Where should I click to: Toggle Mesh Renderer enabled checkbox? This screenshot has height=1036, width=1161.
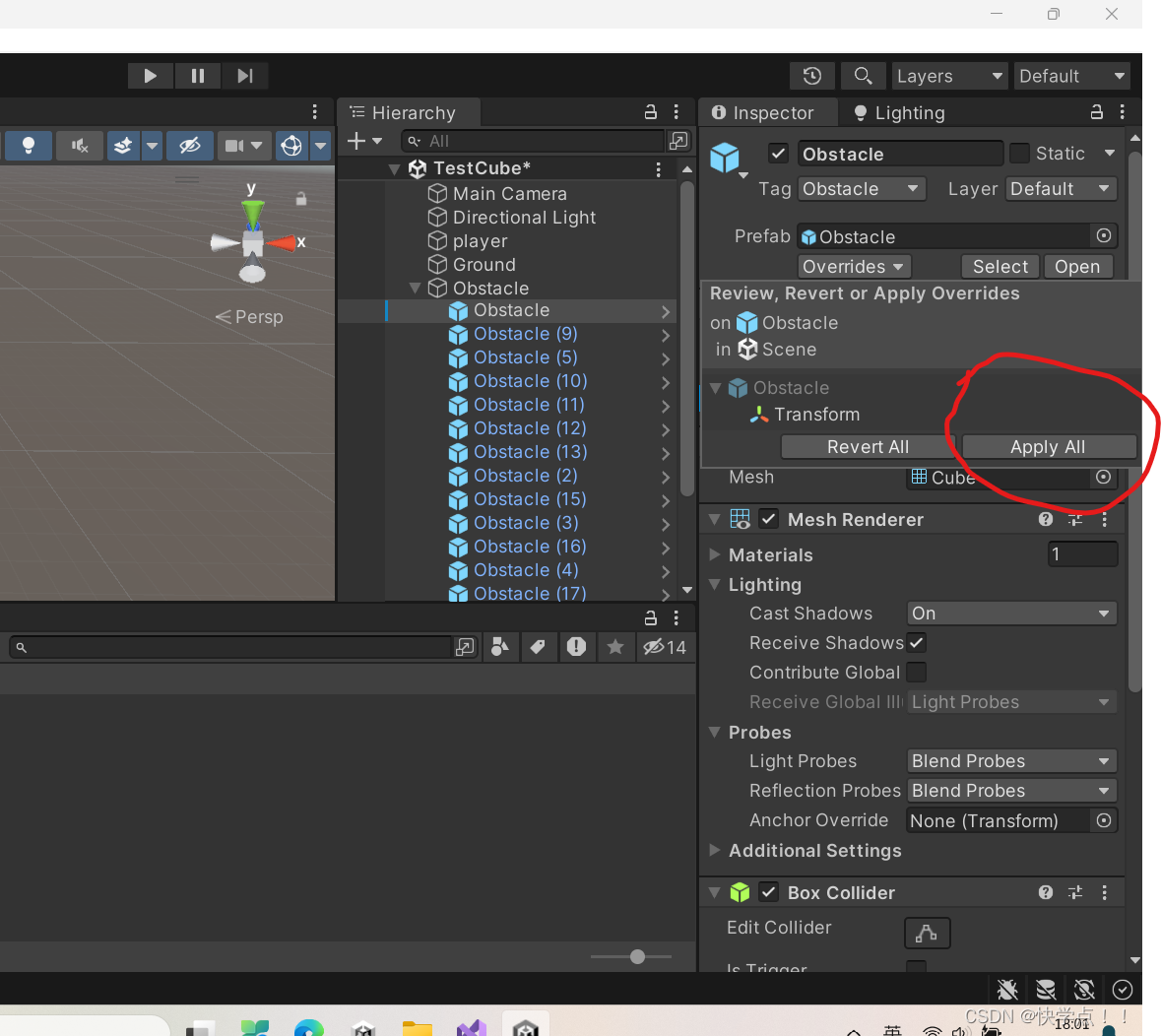click(x=768, y=519)
